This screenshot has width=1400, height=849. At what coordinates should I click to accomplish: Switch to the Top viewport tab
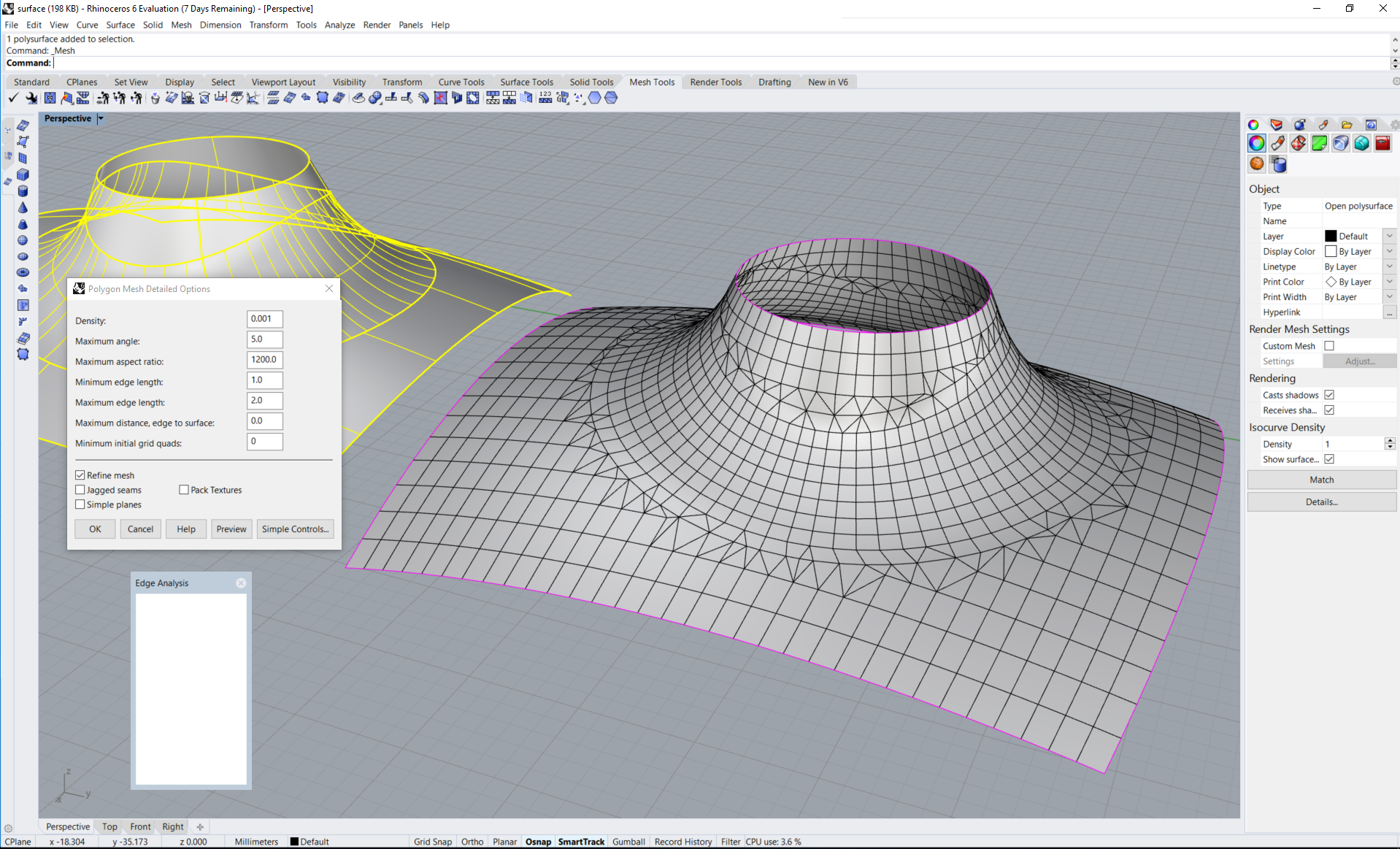(x=109, y=826)
